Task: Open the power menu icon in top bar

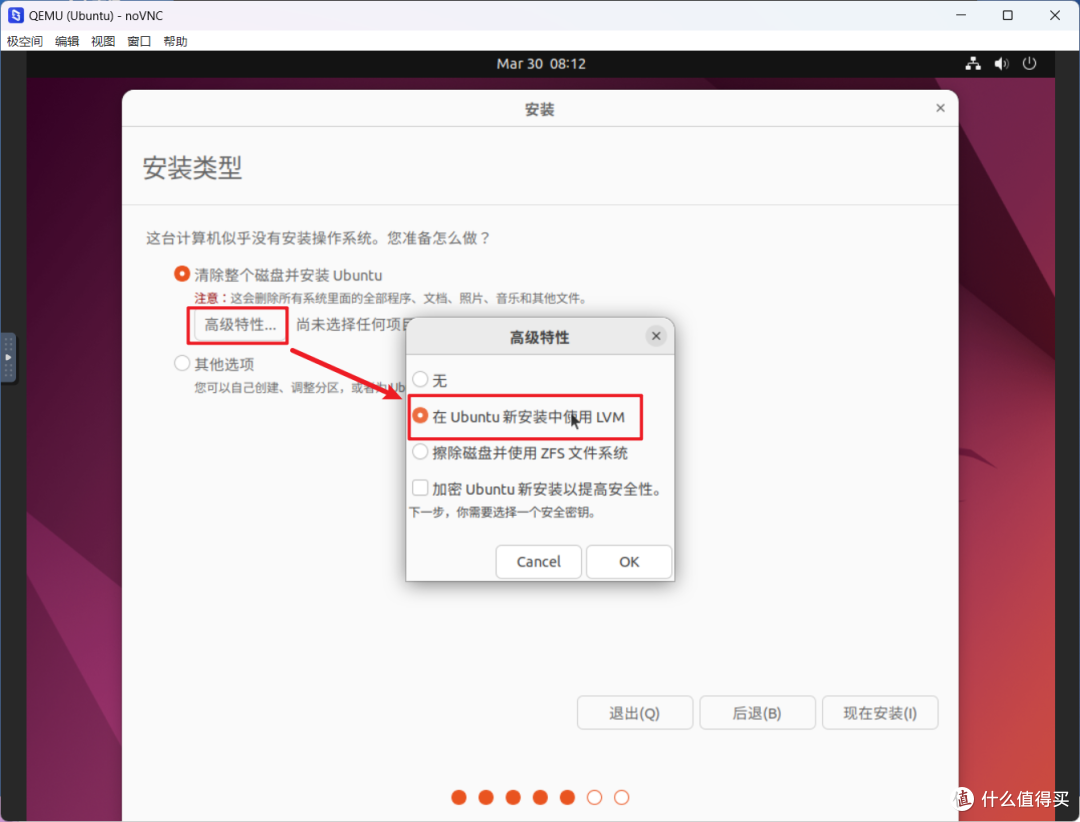Action: pyautogui.click(x=1029, y=63)
